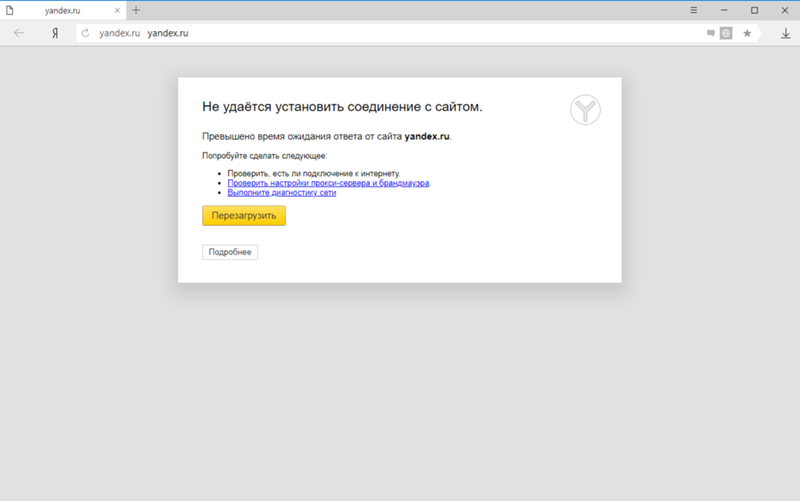This screenshot has width=800, height=501.
Task: Click the bold yandex.ru text in the error message
Action: pos(427,137)
